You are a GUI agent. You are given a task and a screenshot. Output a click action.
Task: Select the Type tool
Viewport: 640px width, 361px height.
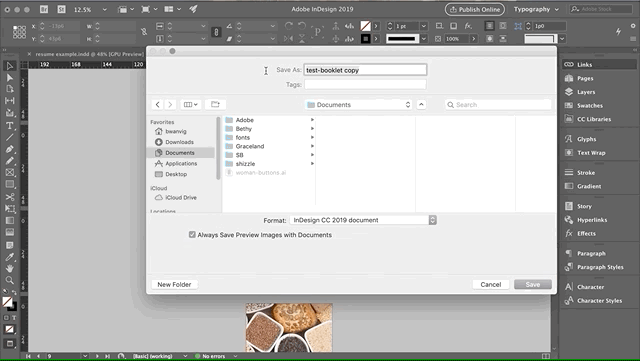pyautogui.click(x=10, y=125)
